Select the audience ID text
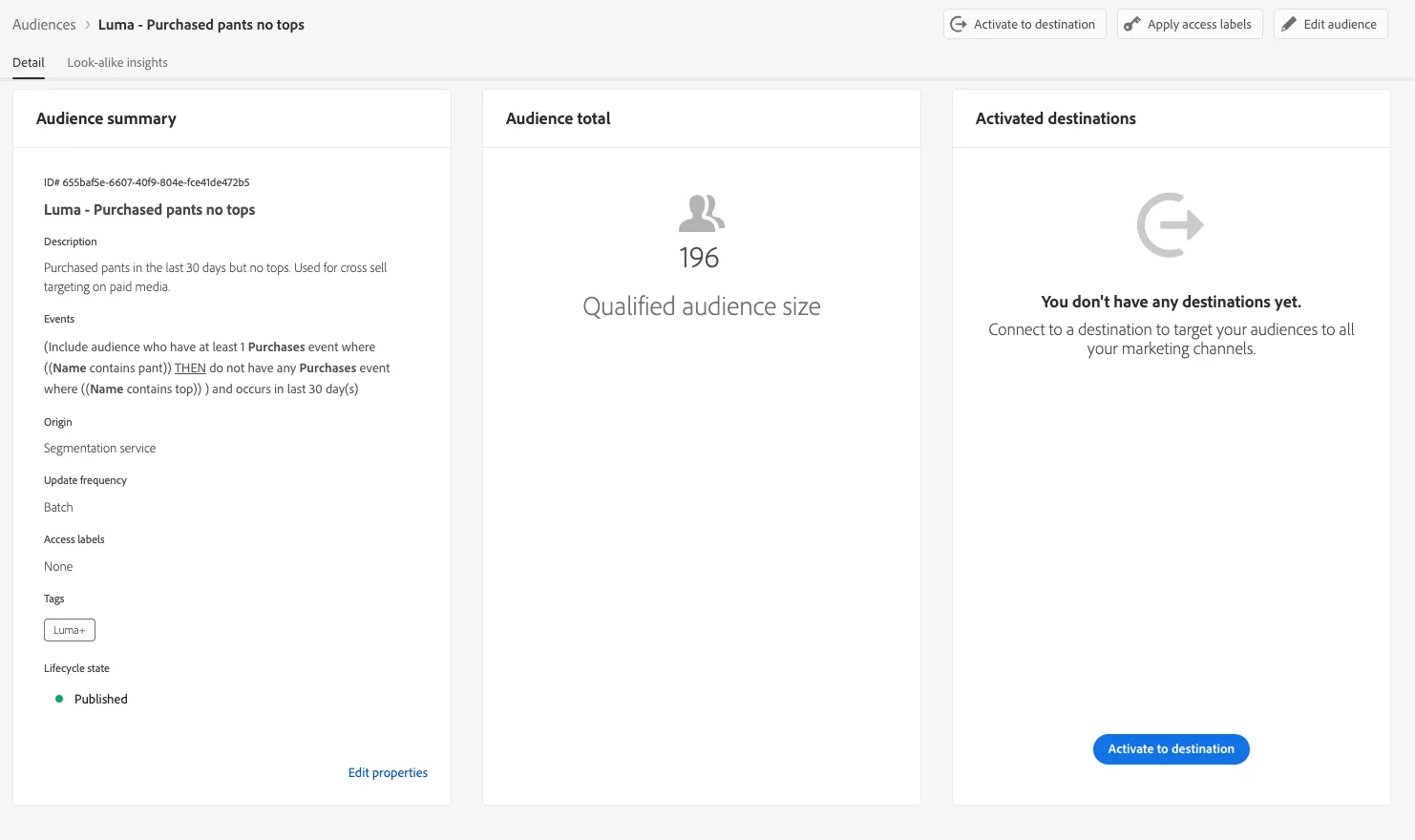The height and width of the screenshot is (840, 1415). [147, 182]
